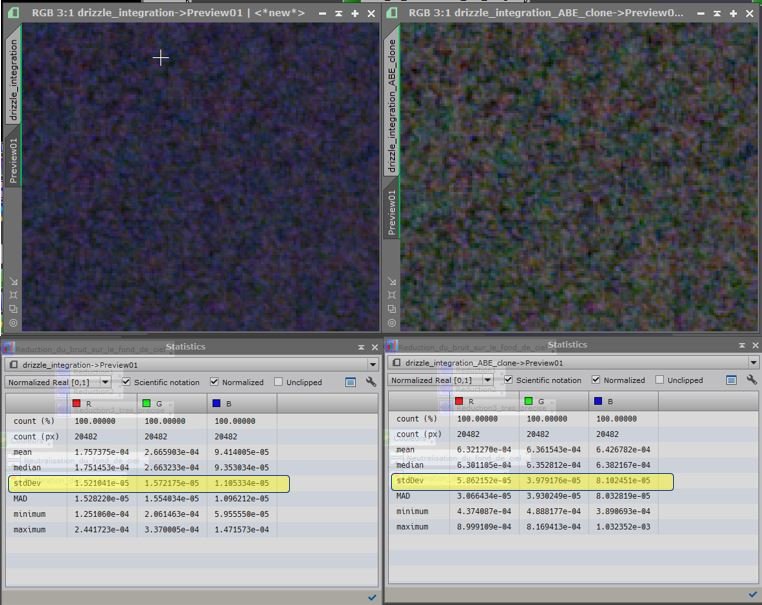The image size is (762, 605).
Task: Open left Statistics panel wrench settings
Action: tap(371, 382)
